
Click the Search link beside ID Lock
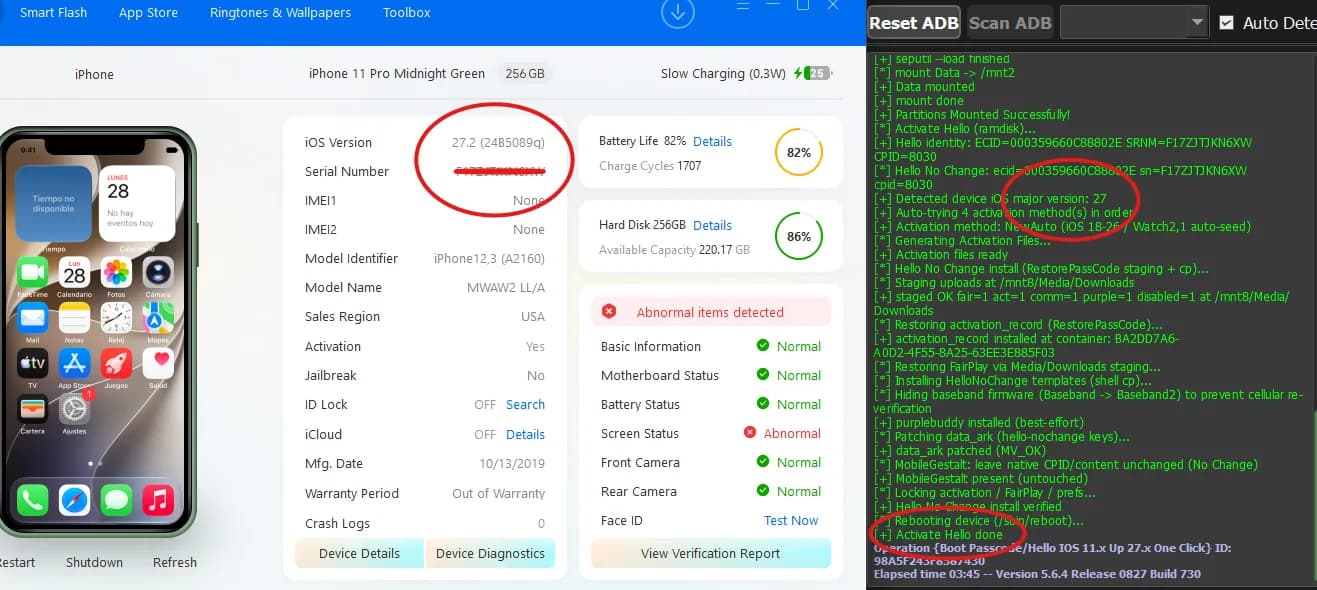tap(525, 404)
